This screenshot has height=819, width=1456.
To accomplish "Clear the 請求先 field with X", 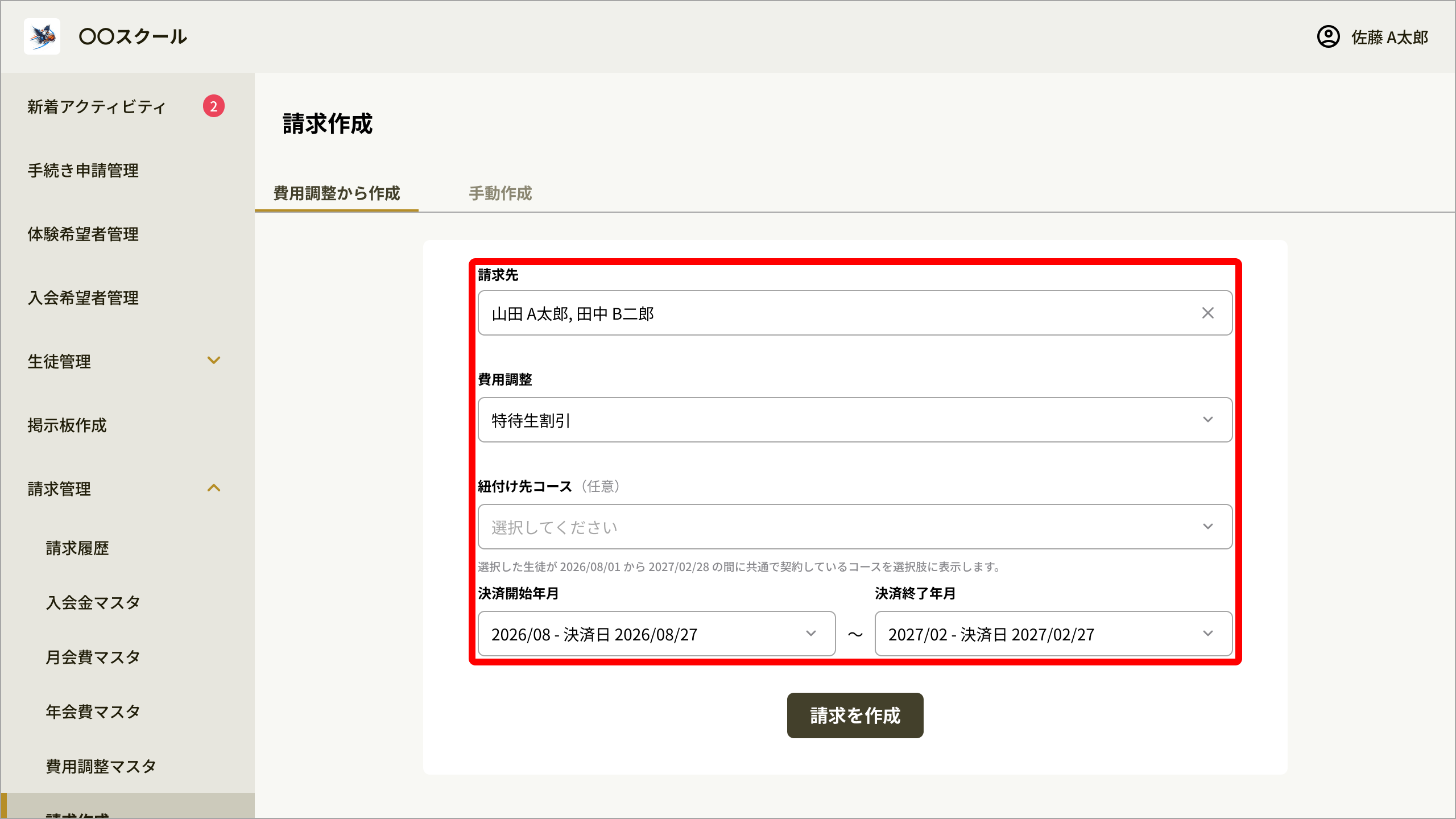I will pos(1208,313).
